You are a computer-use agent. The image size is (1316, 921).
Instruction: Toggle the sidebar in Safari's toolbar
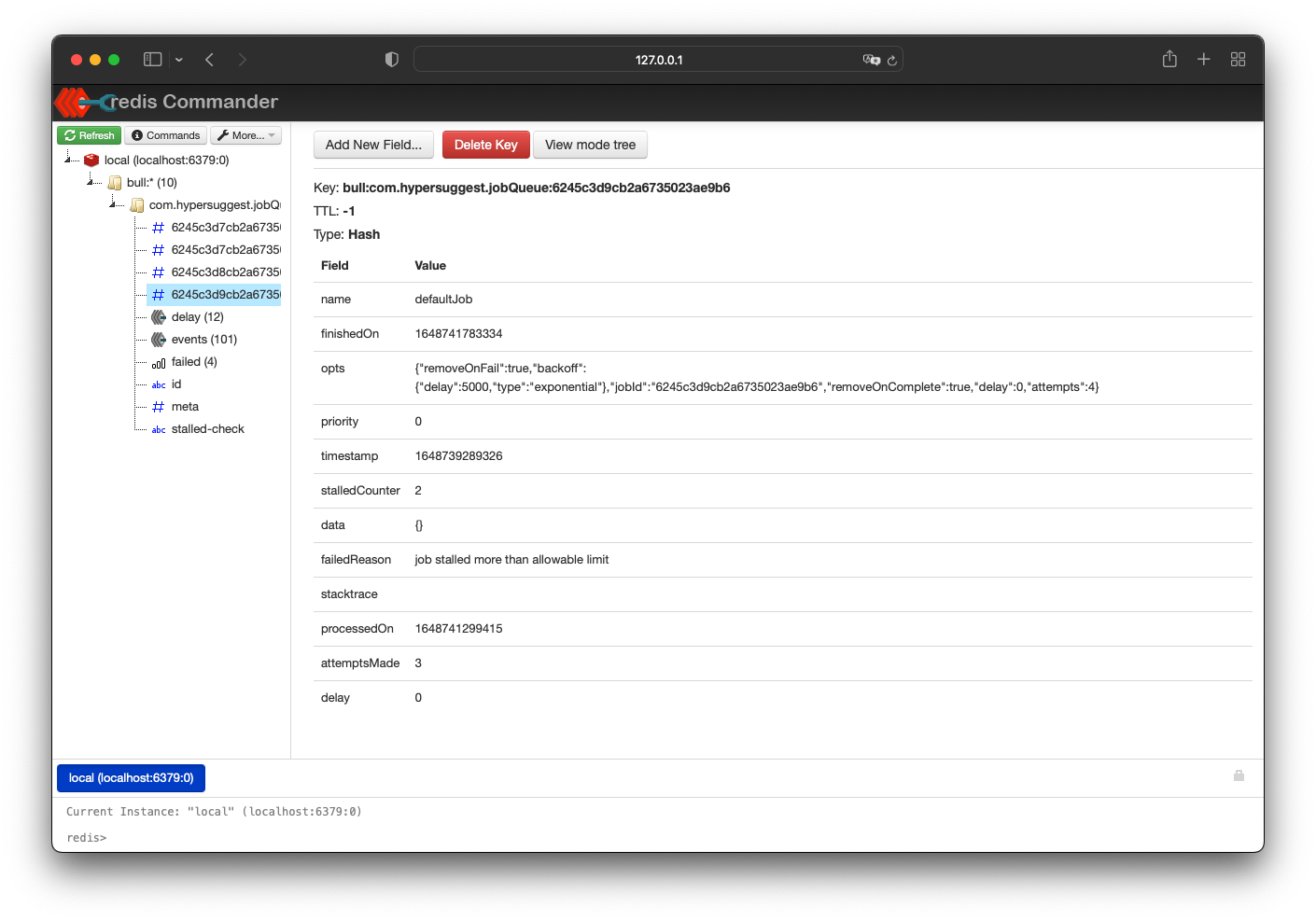(x=152, y=59)
